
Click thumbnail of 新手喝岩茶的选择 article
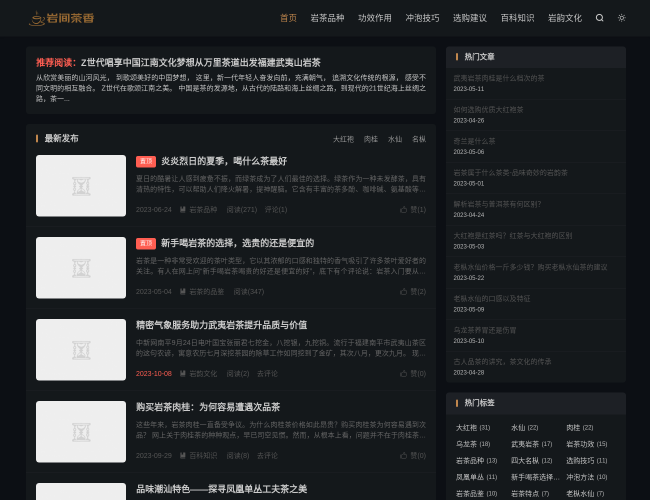pyautogui.click(x=81, y=268)
